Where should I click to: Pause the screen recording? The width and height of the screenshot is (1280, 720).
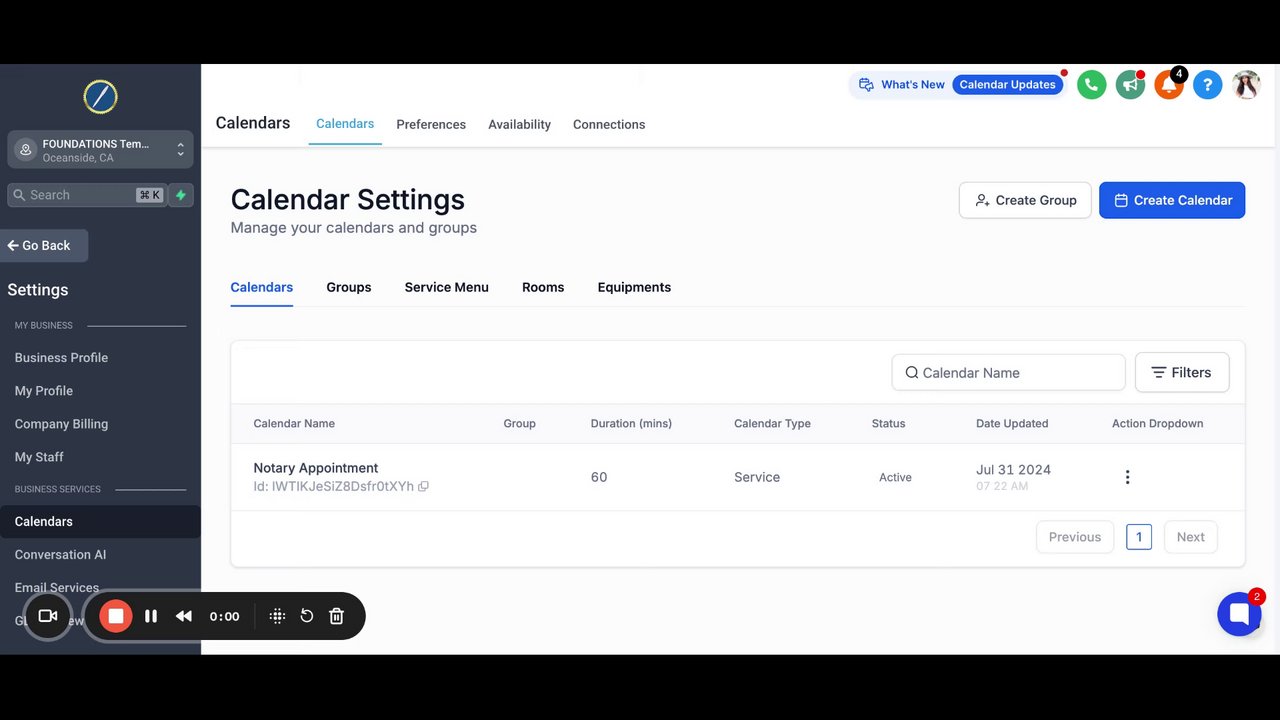pos(151,616)
